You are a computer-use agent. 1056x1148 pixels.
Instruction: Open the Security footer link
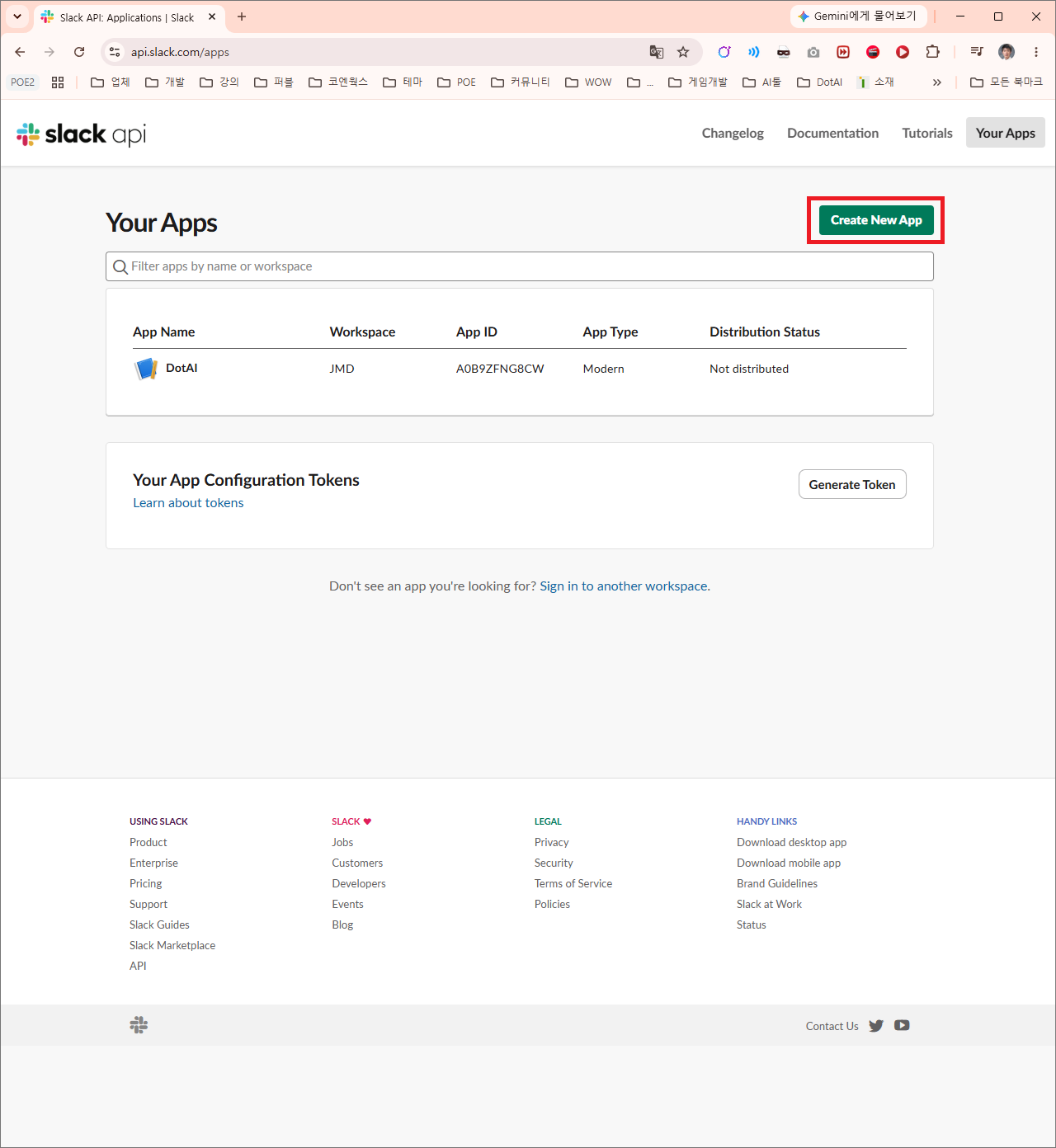pyautogui.click(x=554, y=863)
